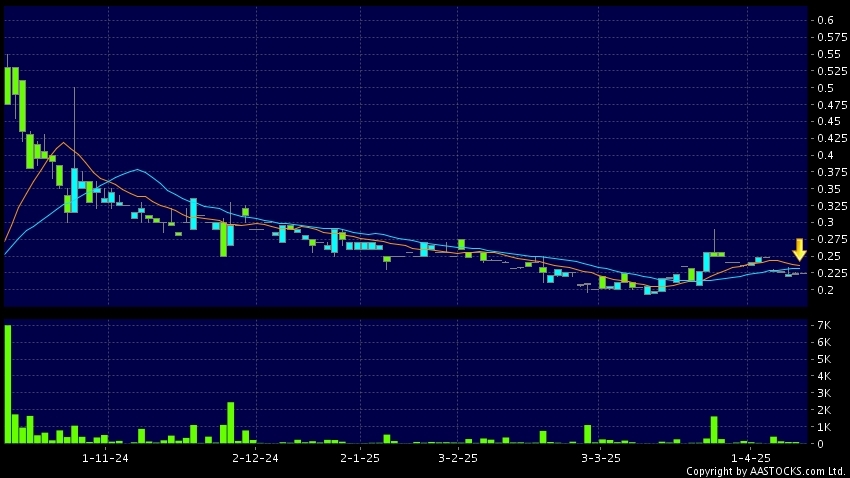Click the 2-1-25 date label
850x478 pixels.
[360, 458]
